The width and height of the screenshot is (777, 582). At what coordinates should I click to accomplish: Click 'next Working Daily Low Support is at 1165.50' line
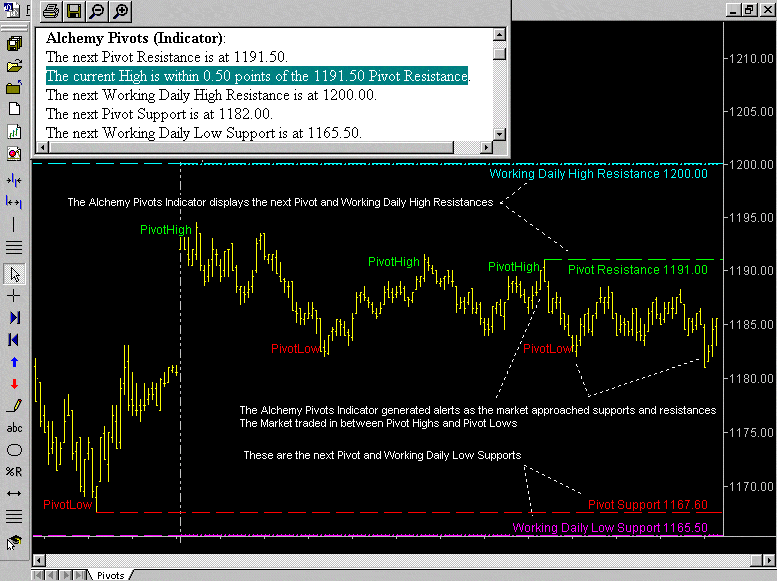tap(204, 133)
